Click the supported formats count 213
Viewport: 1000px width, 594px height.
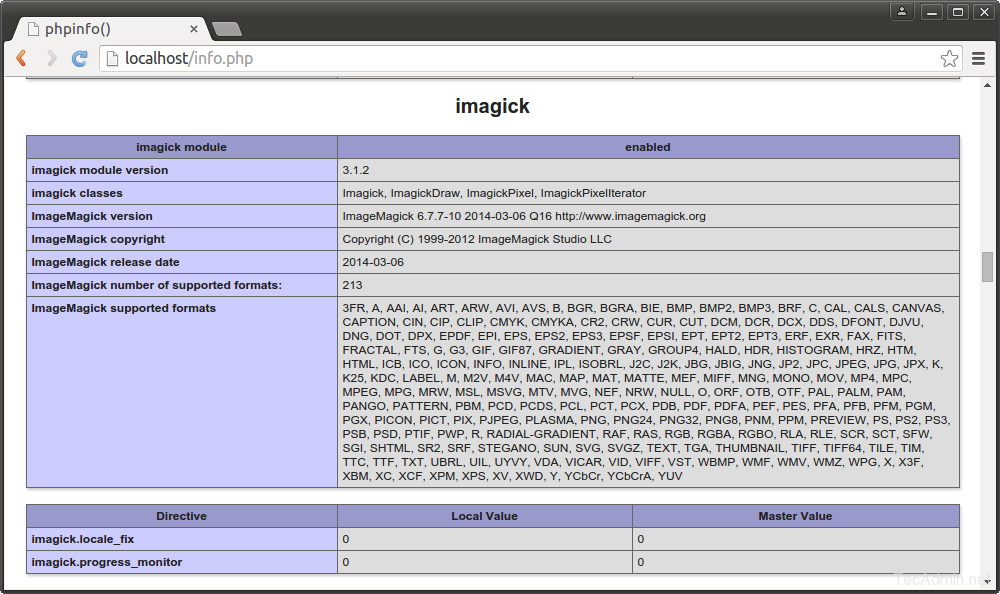click(352, 285)
